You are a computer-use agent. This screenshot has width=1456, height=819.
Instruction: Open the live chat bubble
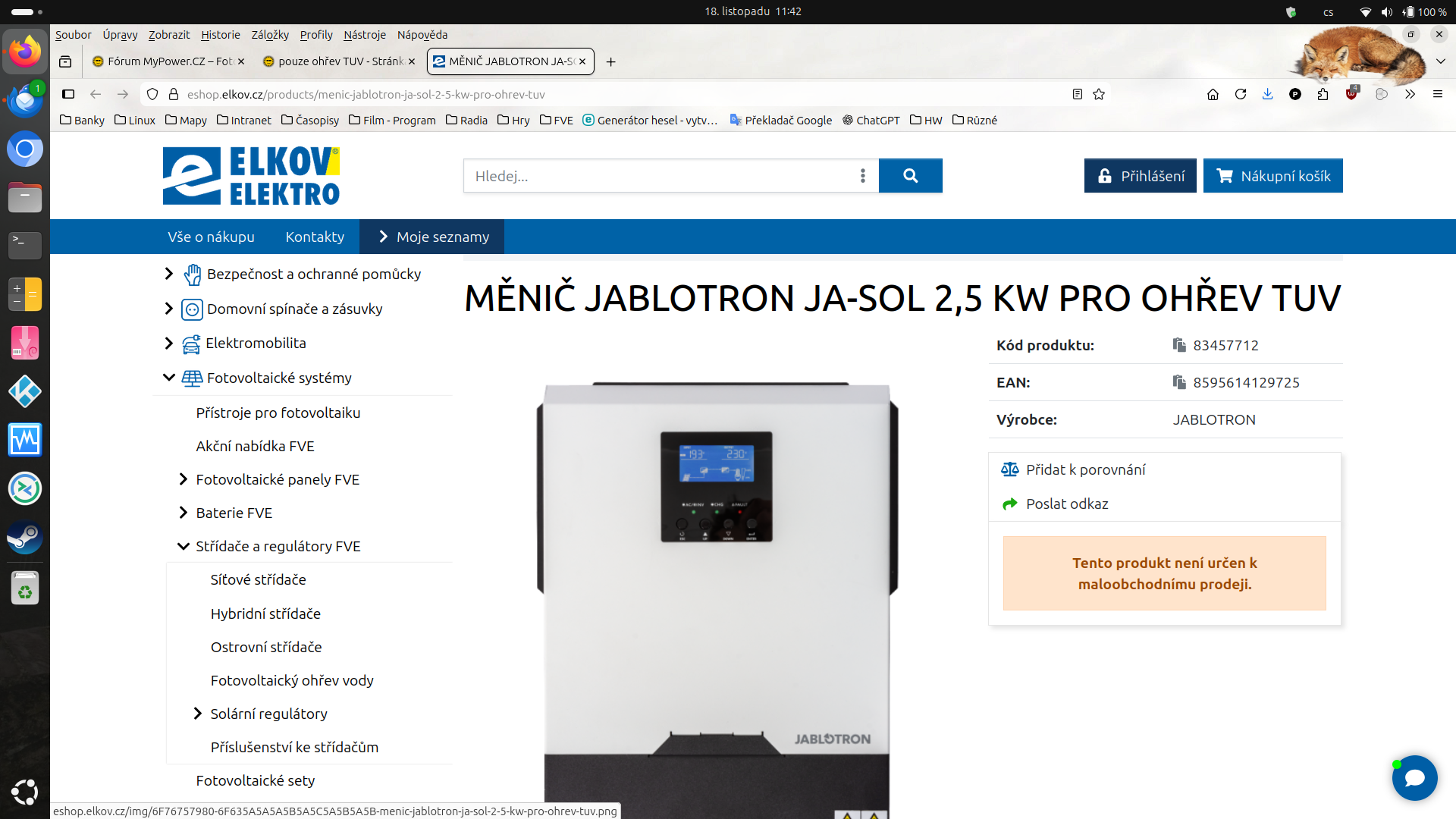point(1414,778)
